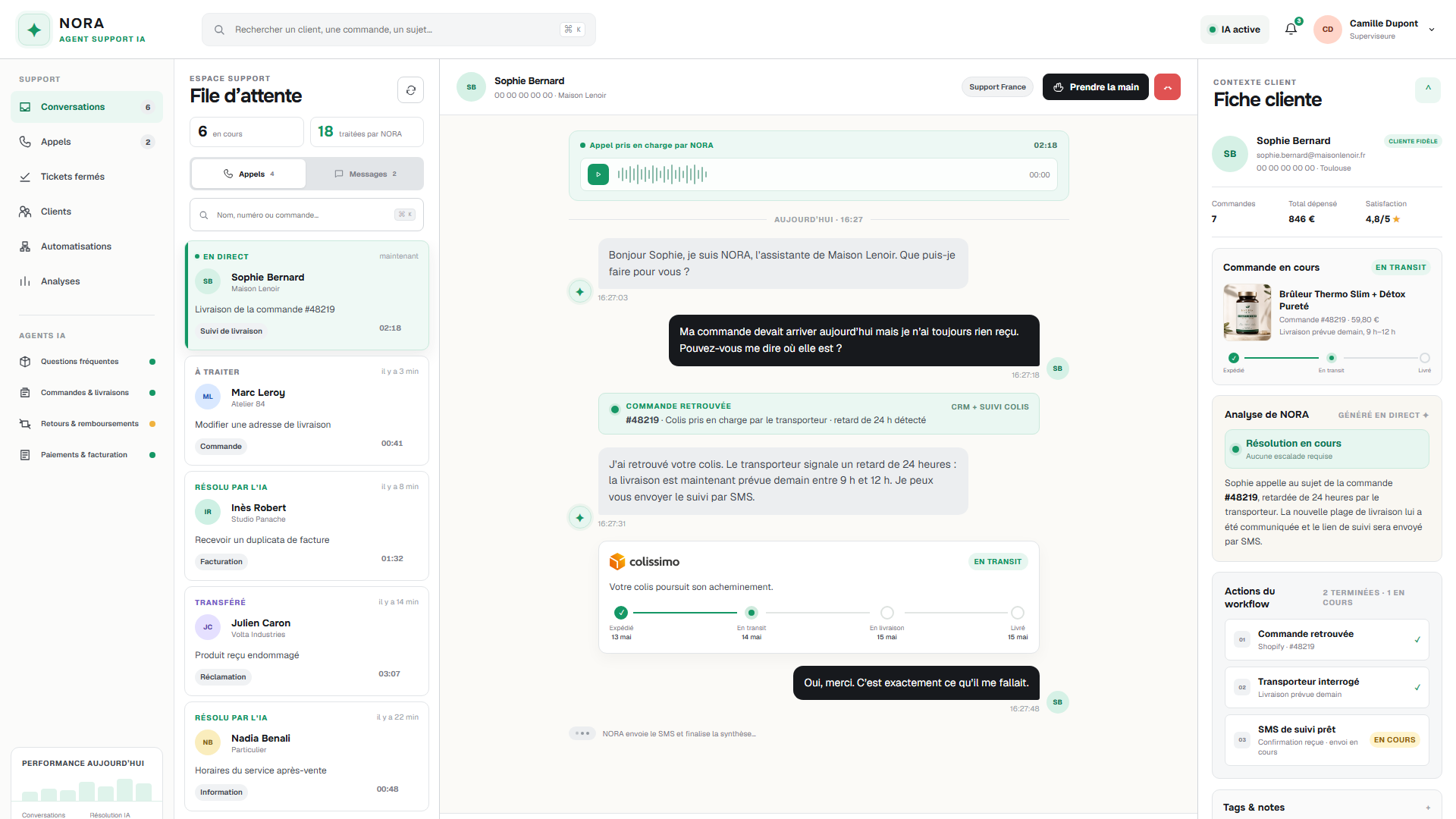
Task: Click the 18 traitées par NORA stat
Action: pyautogui.click(x=367, y=132)
